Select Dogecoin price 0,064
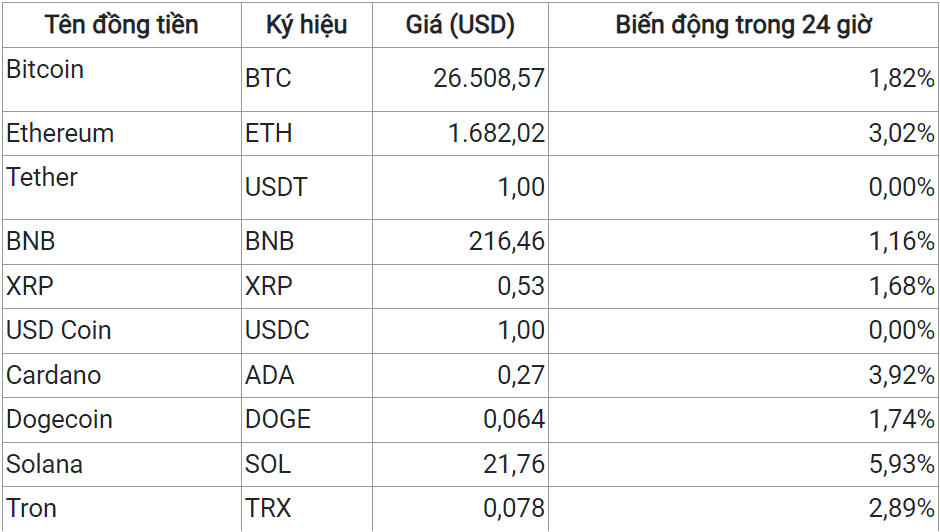This screenshot has width=940, height=532. click(x=460, y=420)
